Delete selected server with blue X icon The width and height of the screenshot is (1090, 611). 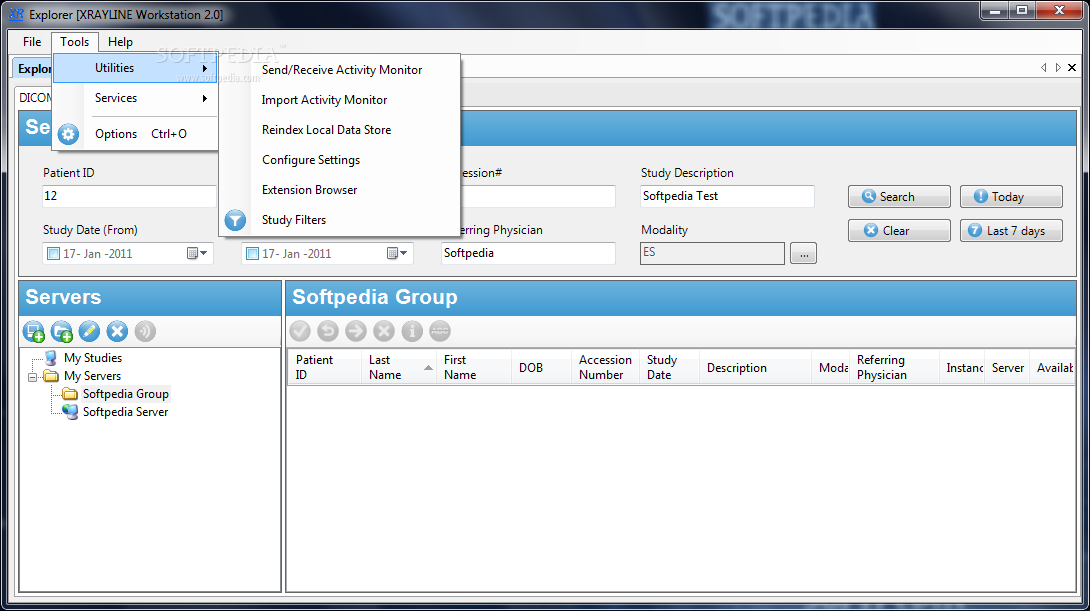point(117,332)
